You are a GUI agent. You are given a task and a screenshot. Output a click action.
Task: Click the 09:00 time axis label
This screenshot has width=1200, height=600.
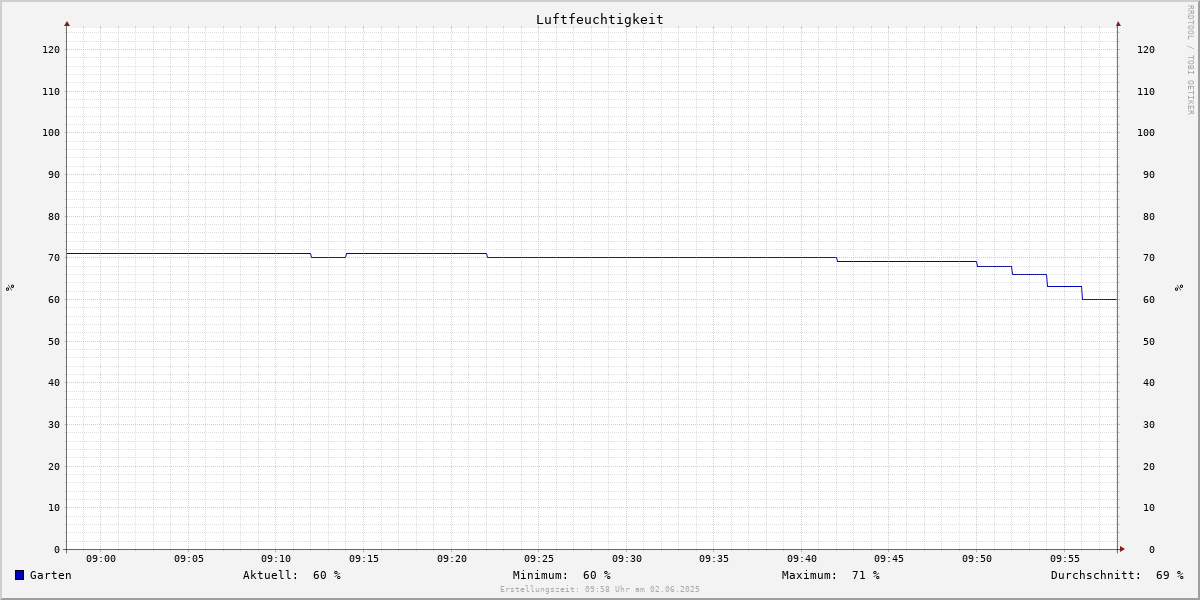click(x=101, y=559)
